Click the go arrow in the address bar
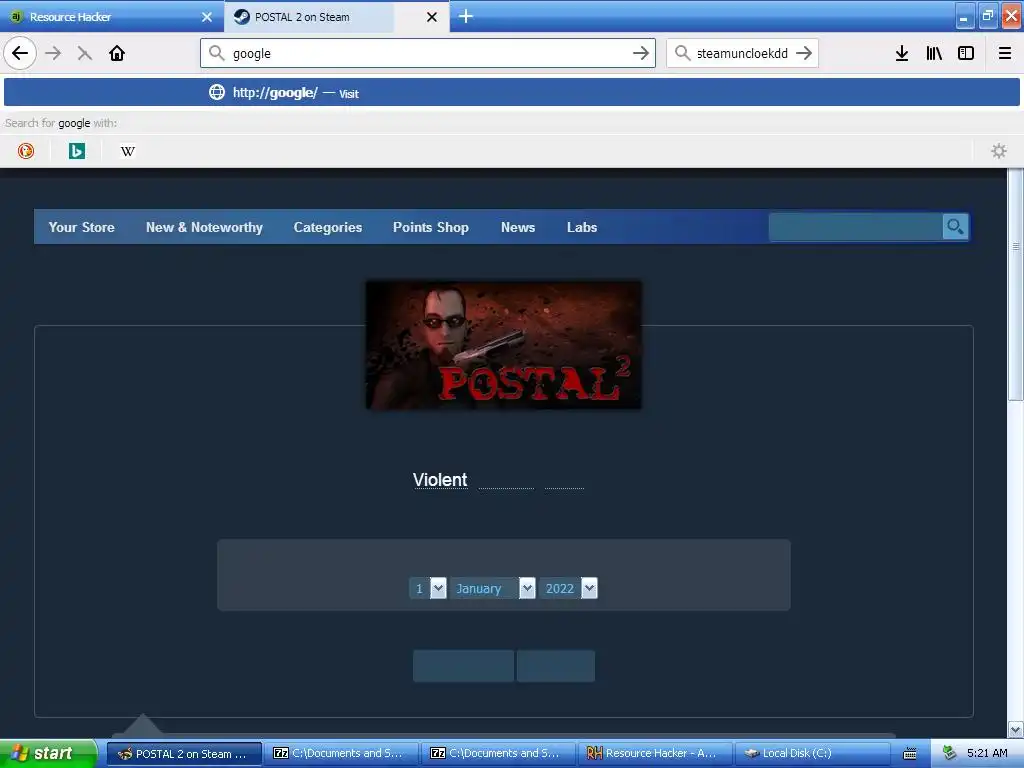This screenshot has width=1024, height=768. (641, 54)
